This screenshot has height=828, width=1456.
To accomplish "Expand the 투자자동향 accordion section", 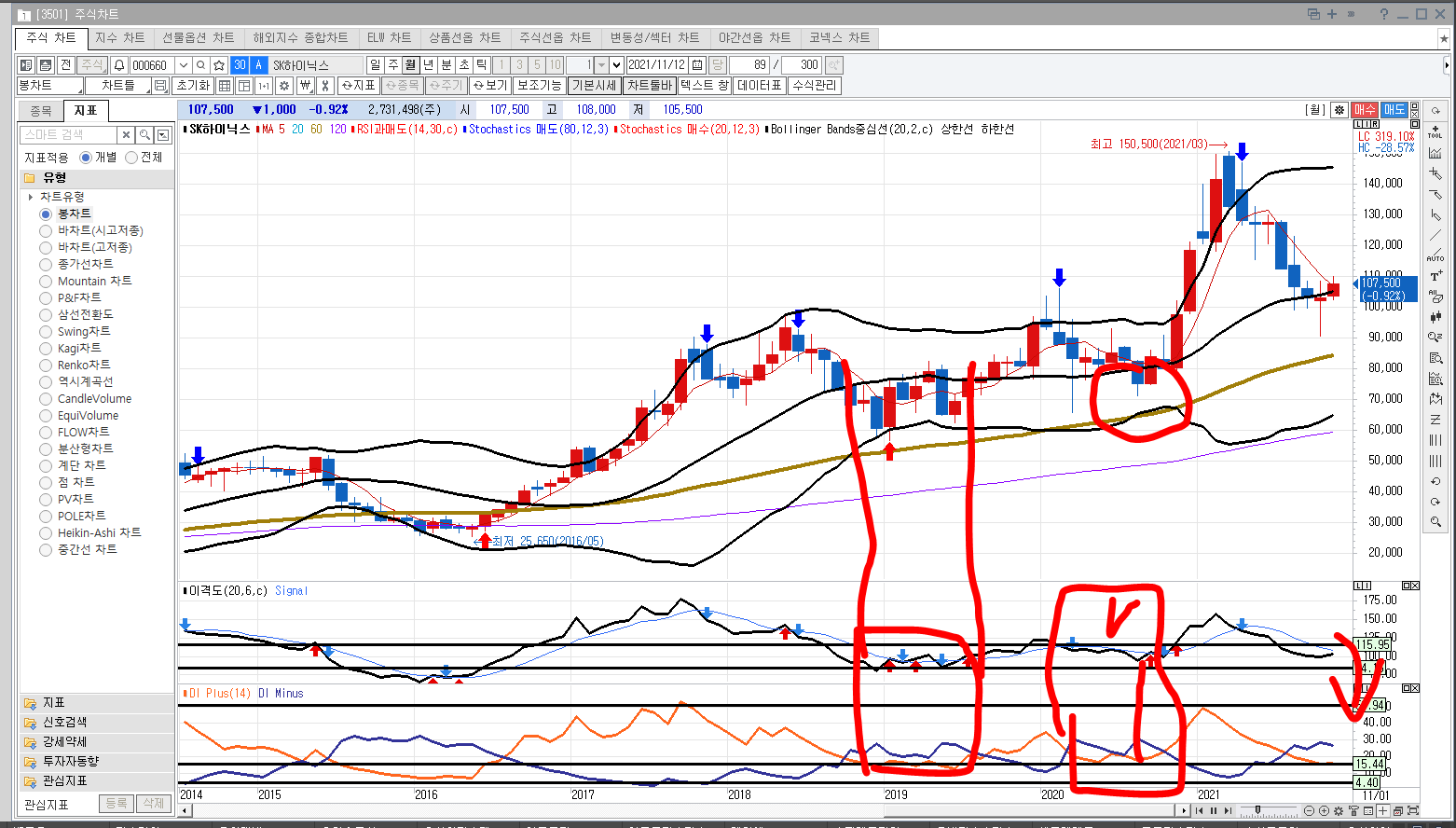I will (96, 761).
